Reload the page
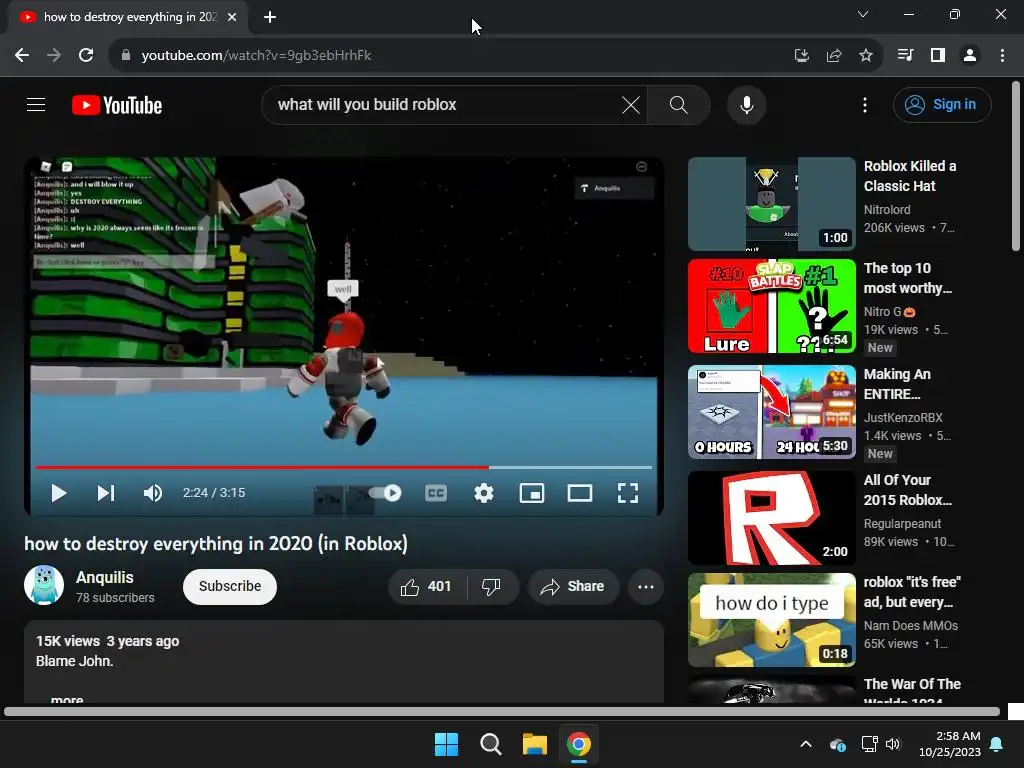The image size is (1024, 768). (x=86, y=56)
